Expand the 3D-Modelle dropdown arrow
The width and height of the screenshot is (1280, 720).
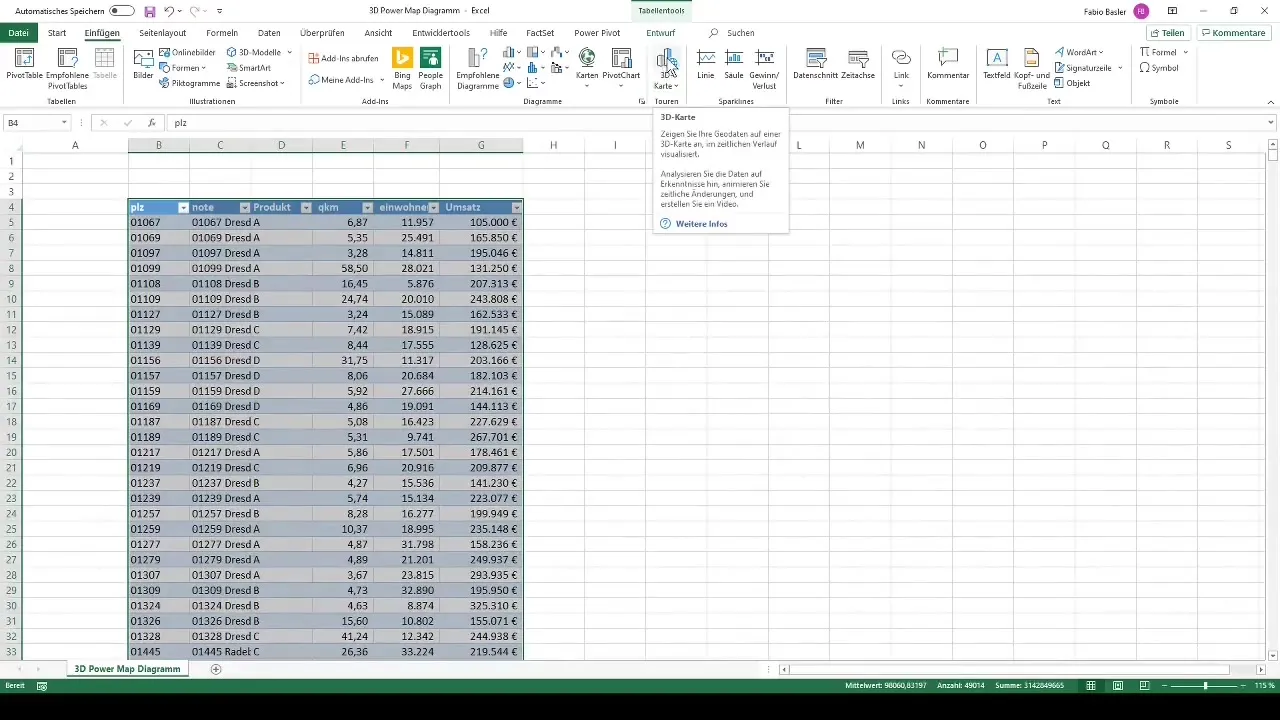pyautogui.click(x=290, y=52)
